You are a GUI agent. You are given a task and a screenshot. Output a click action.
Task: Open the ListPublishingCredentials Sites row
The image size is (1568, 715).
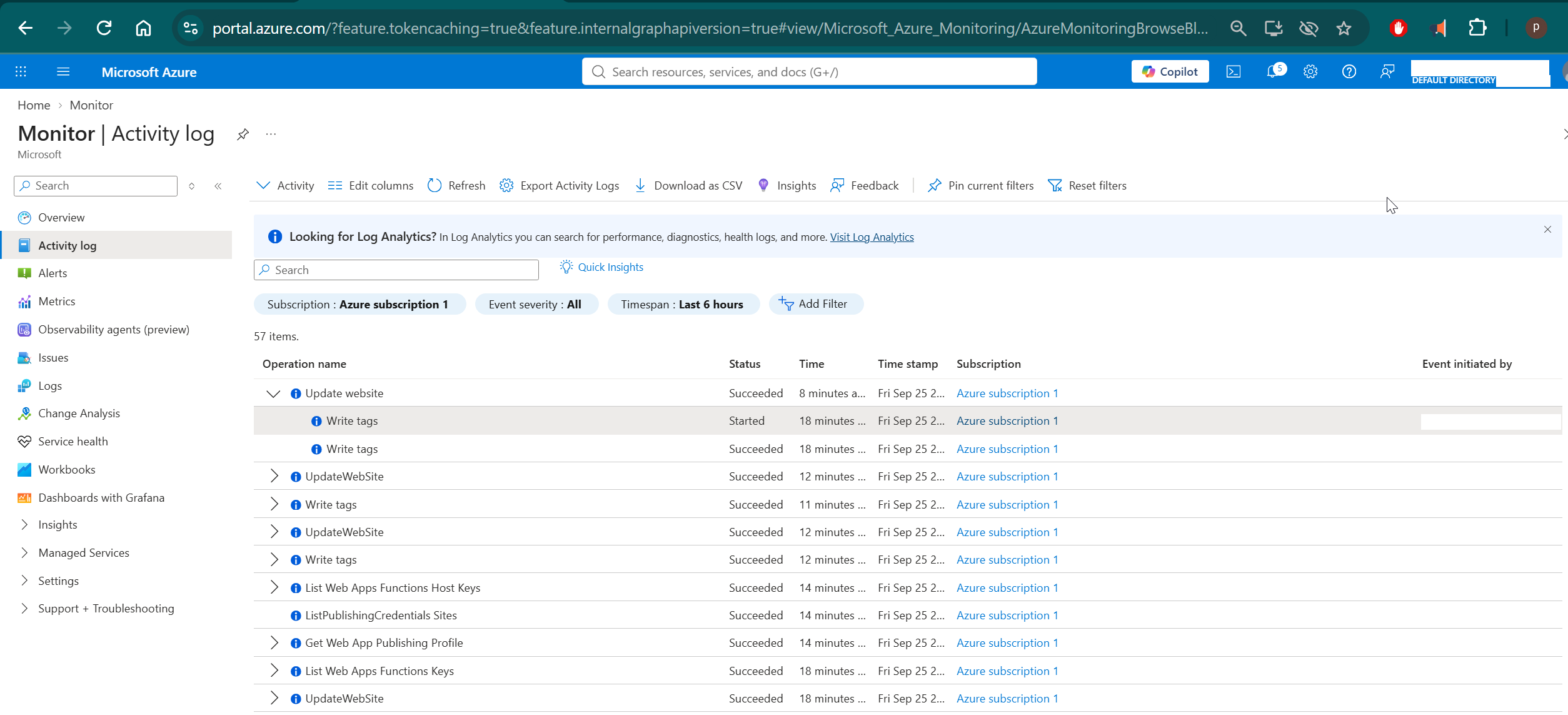[907, 616]
